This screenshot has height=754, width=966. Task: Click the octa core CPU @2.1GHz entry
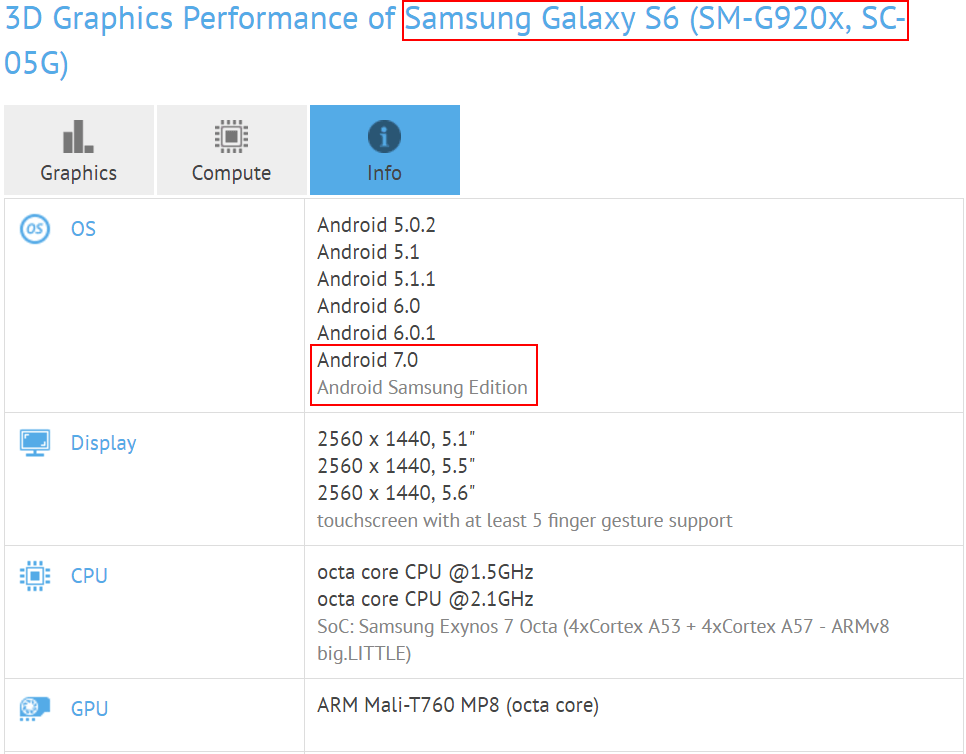(425, 599)
